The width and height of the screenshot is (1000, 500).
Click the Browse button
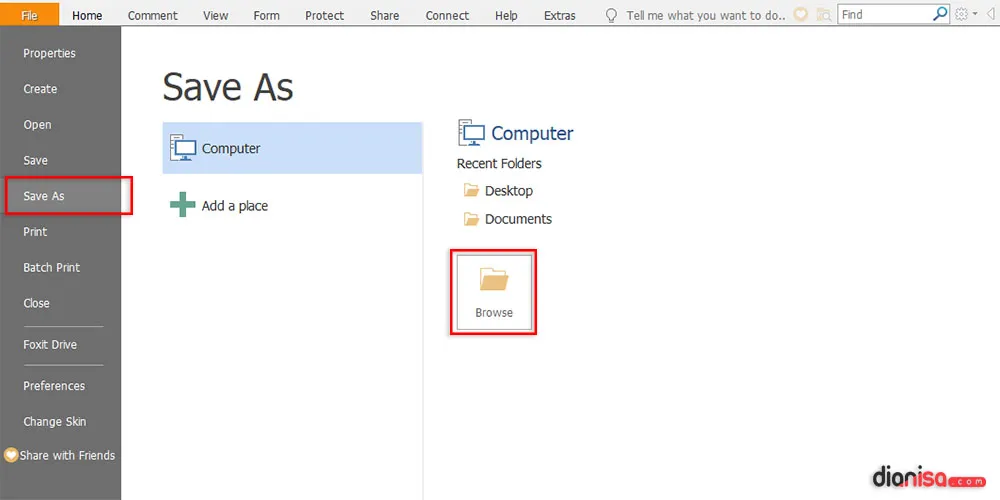494,292
